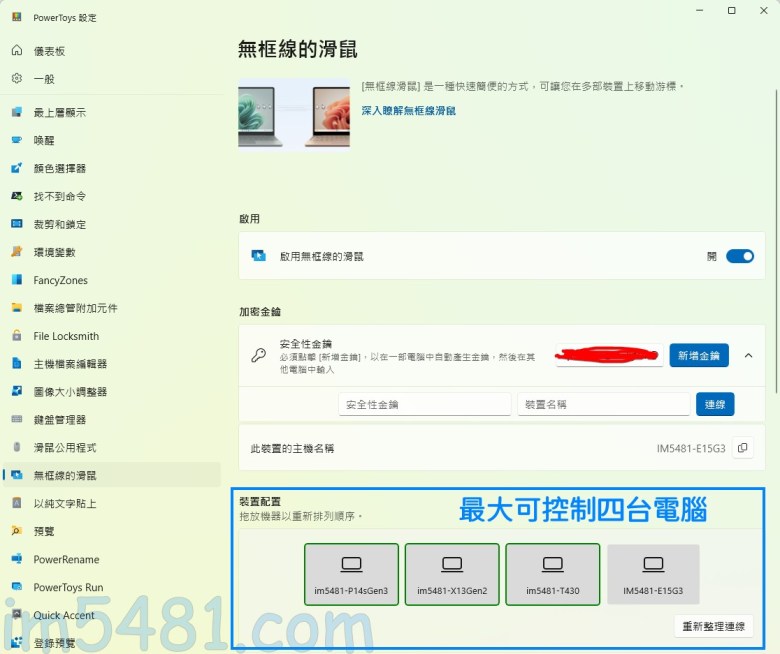The height and width of the screenshot is (654, 780).
Task: Open the 儀表板 menu item
Action: point(114,51)
